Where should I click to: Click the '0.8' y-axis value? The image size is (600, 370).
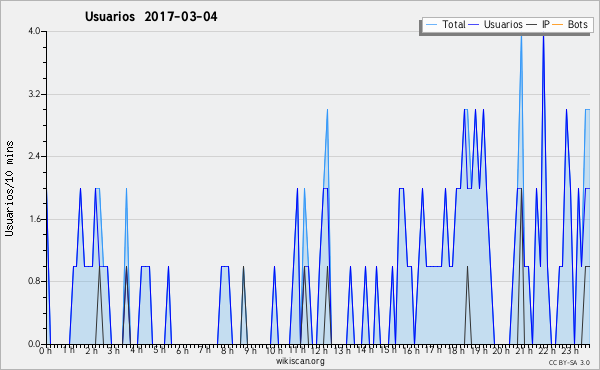[x=34, y=281]
